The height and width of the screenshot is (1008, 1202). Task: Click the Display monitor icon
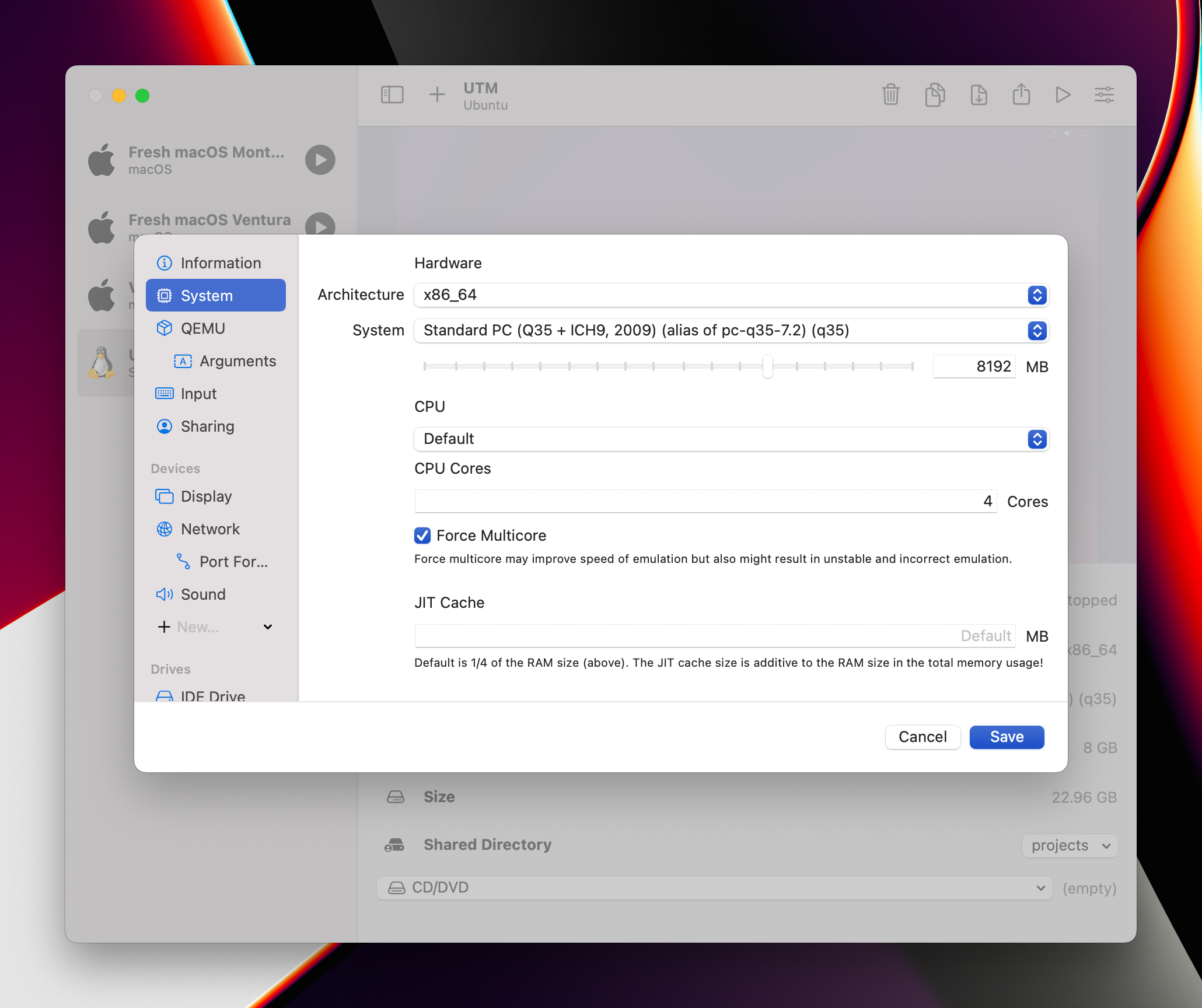(165, 496)
